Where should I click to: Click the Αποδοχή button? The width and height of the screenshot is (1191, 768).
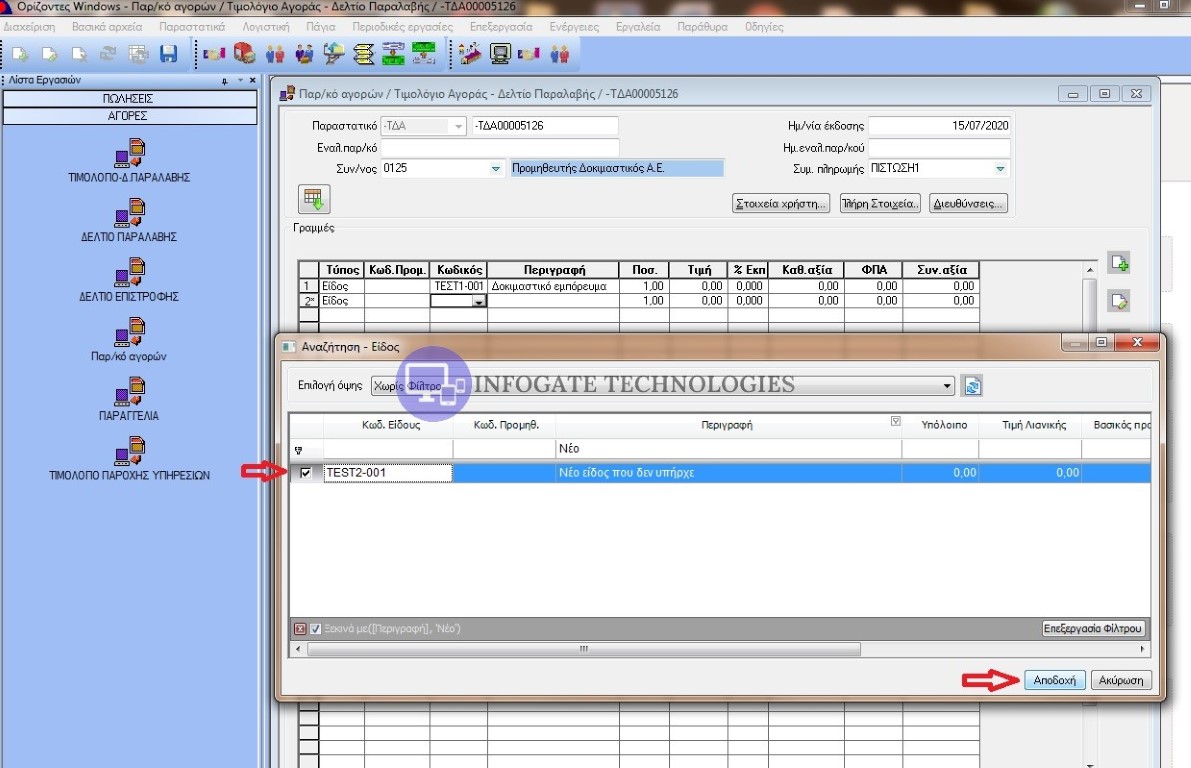1055,680
